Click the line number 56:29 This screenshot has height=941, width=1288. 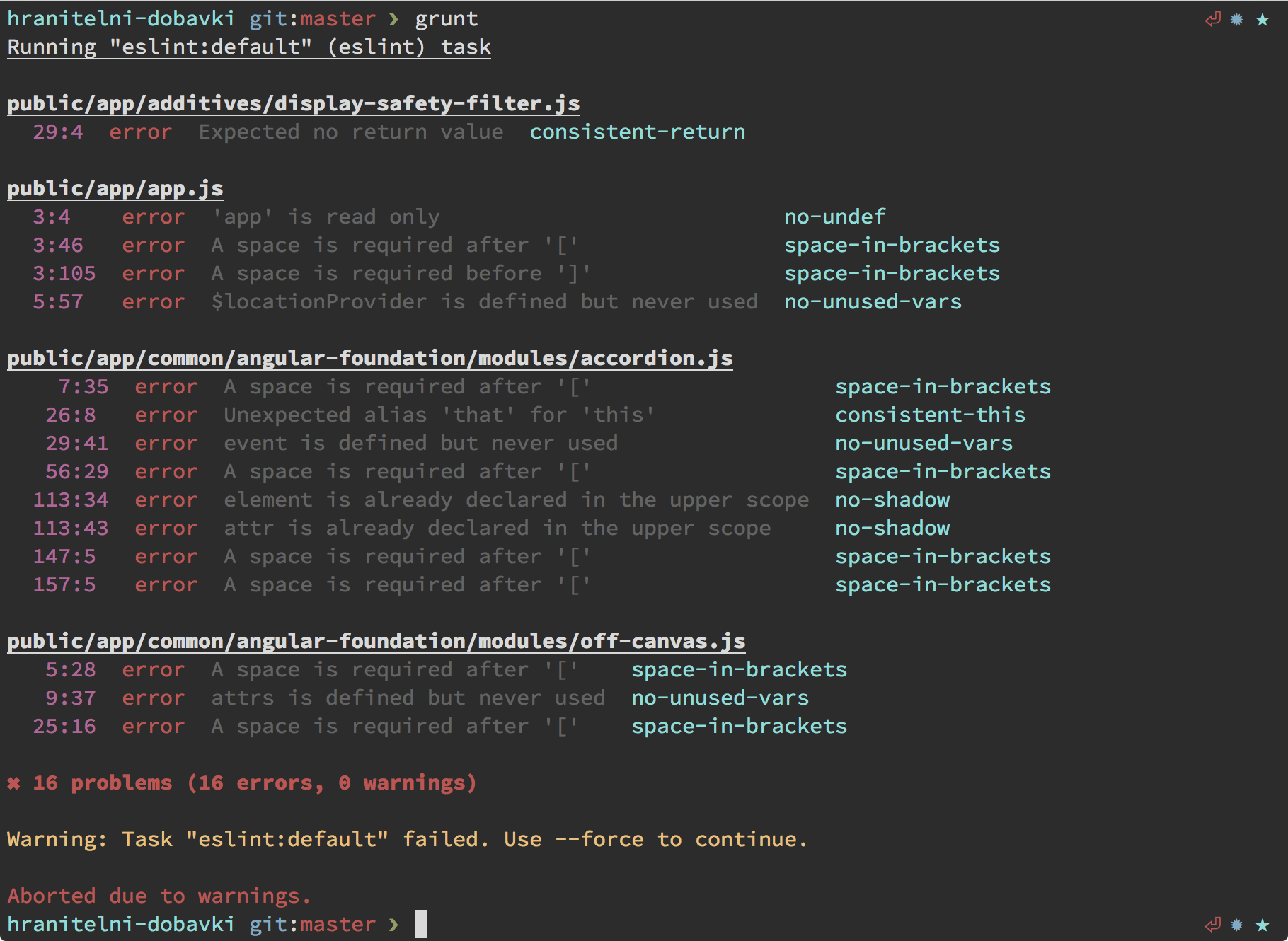(x=77, y=472)
